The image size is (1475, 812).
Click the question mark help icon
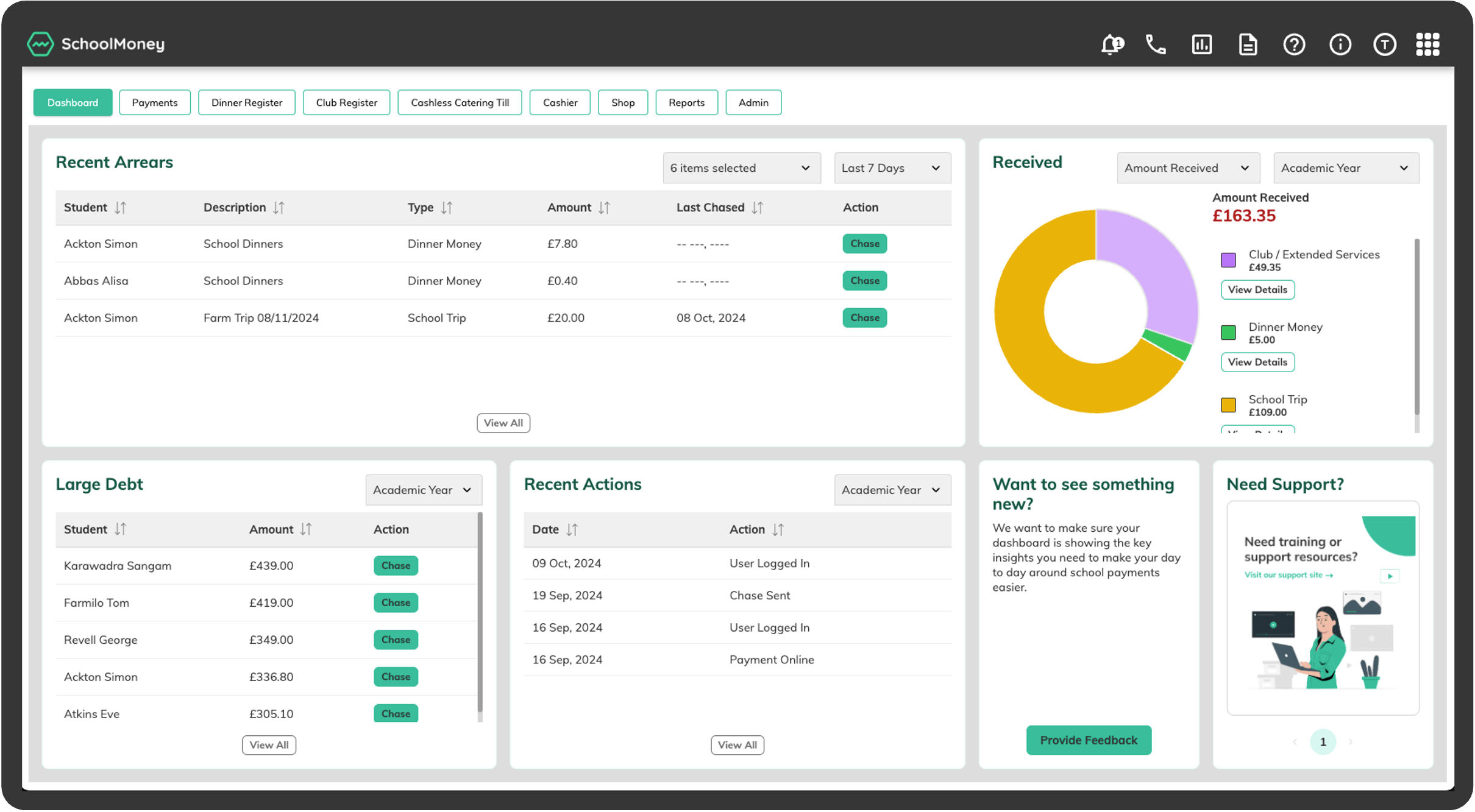click(1294, 44)
